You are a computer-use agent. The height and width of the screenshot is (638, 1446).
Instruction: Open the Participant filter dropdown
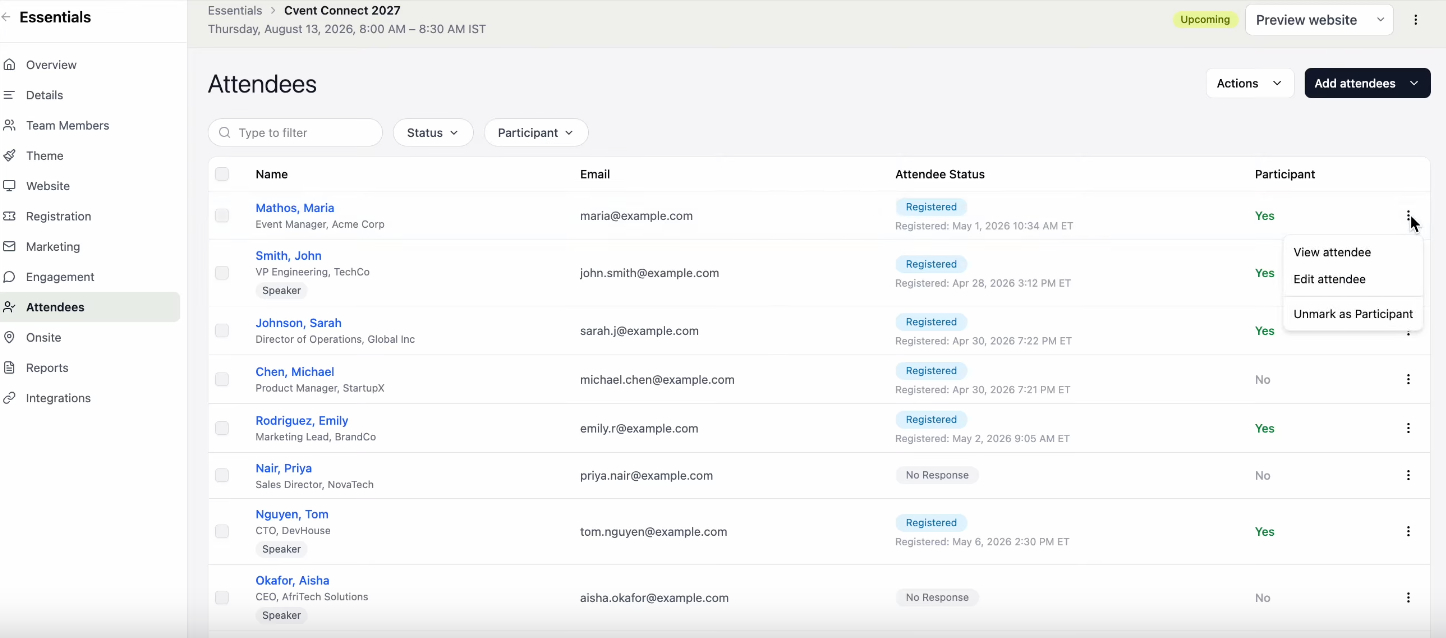point(536,133)
